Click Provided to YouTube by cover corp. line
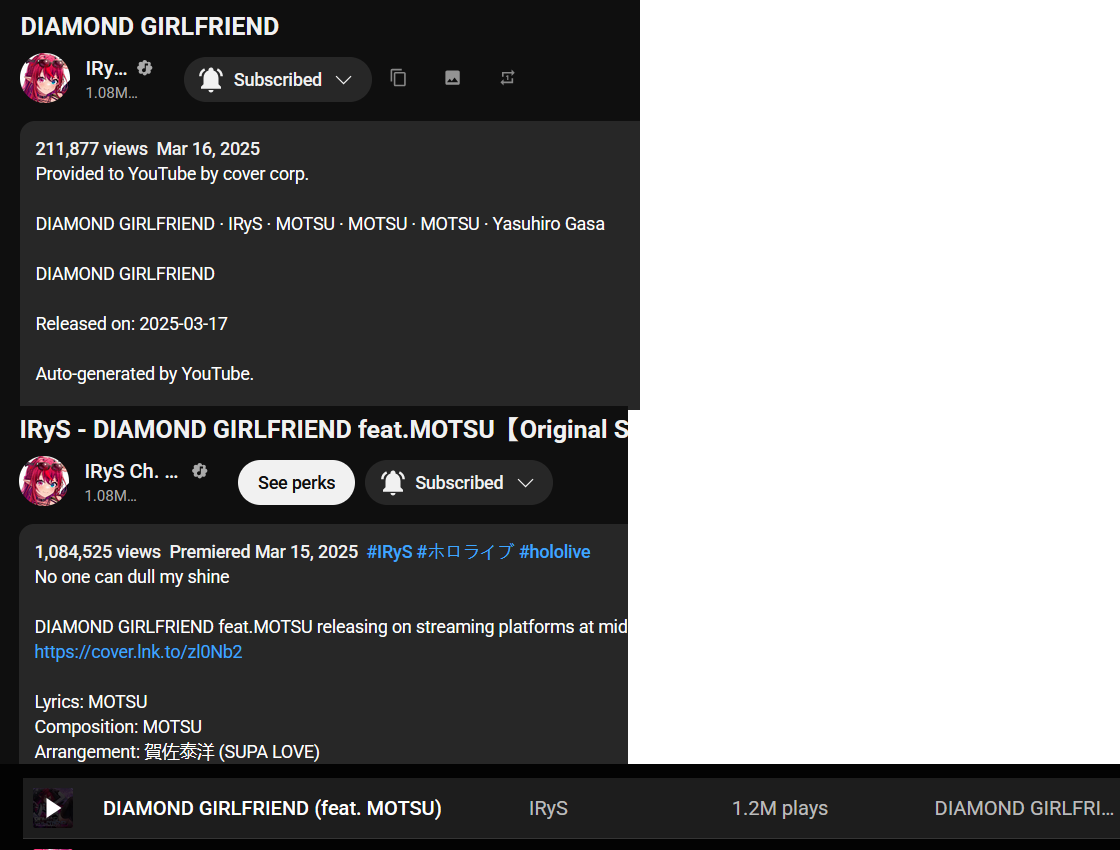 (x=172, y=174)
